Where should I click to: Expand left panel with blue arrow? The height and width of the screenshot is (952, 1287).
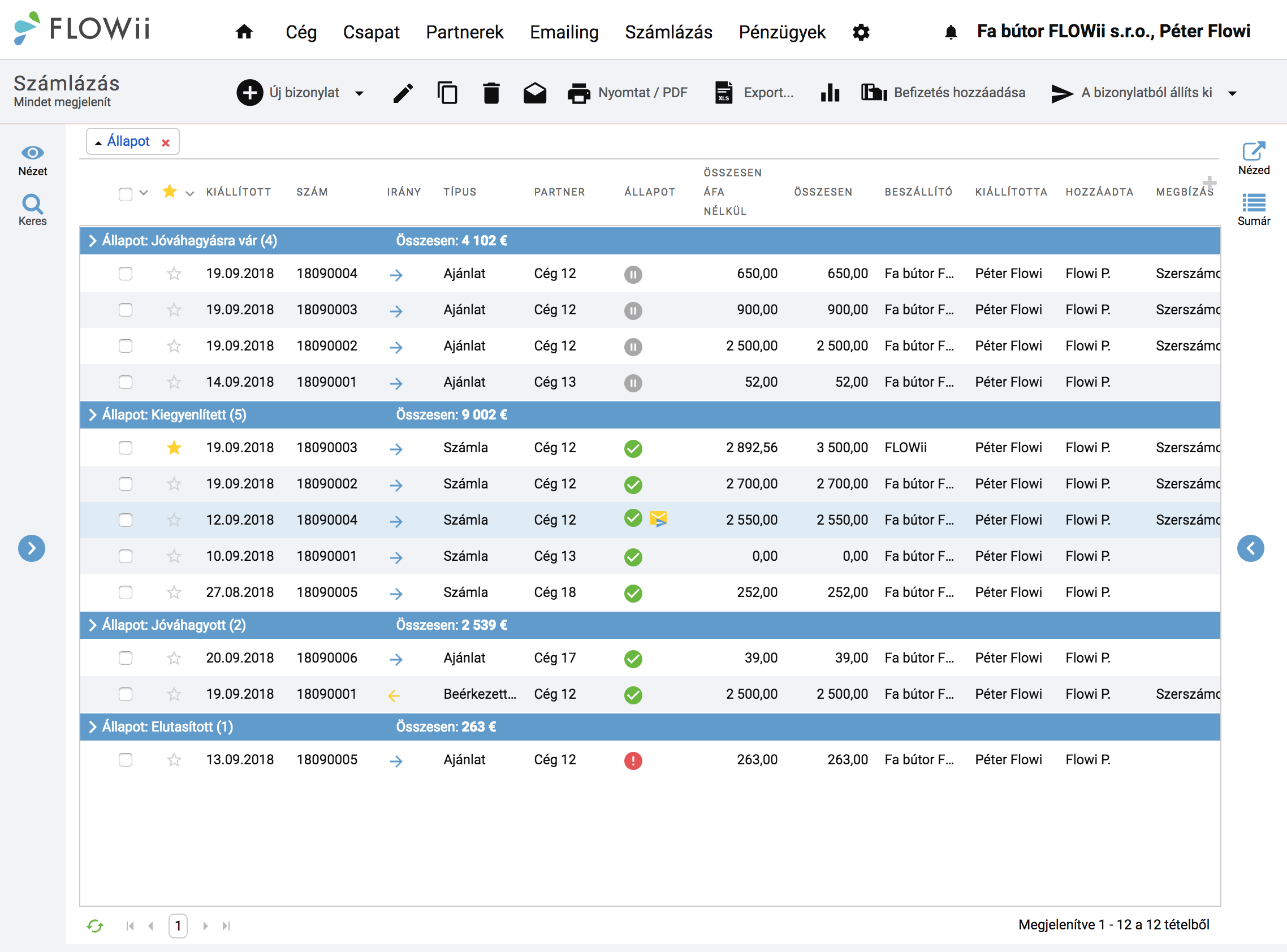coord(32,548)
